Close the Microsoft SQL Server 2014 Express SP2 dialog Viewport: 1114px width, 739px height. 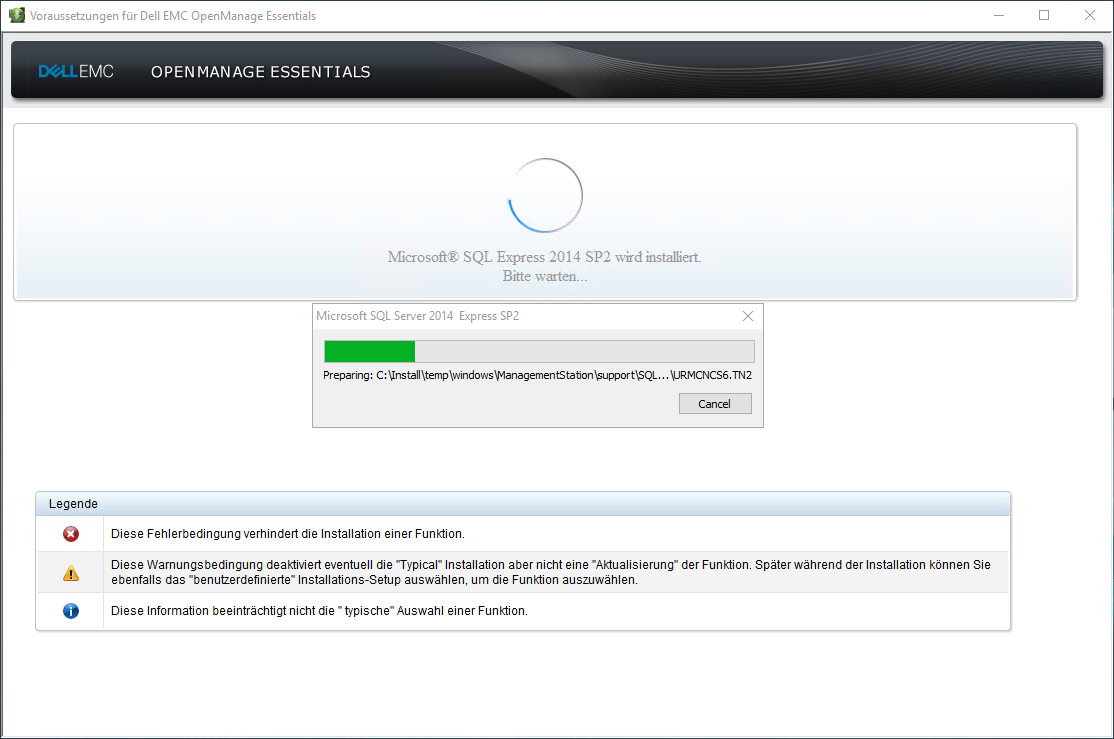point(747,316)
